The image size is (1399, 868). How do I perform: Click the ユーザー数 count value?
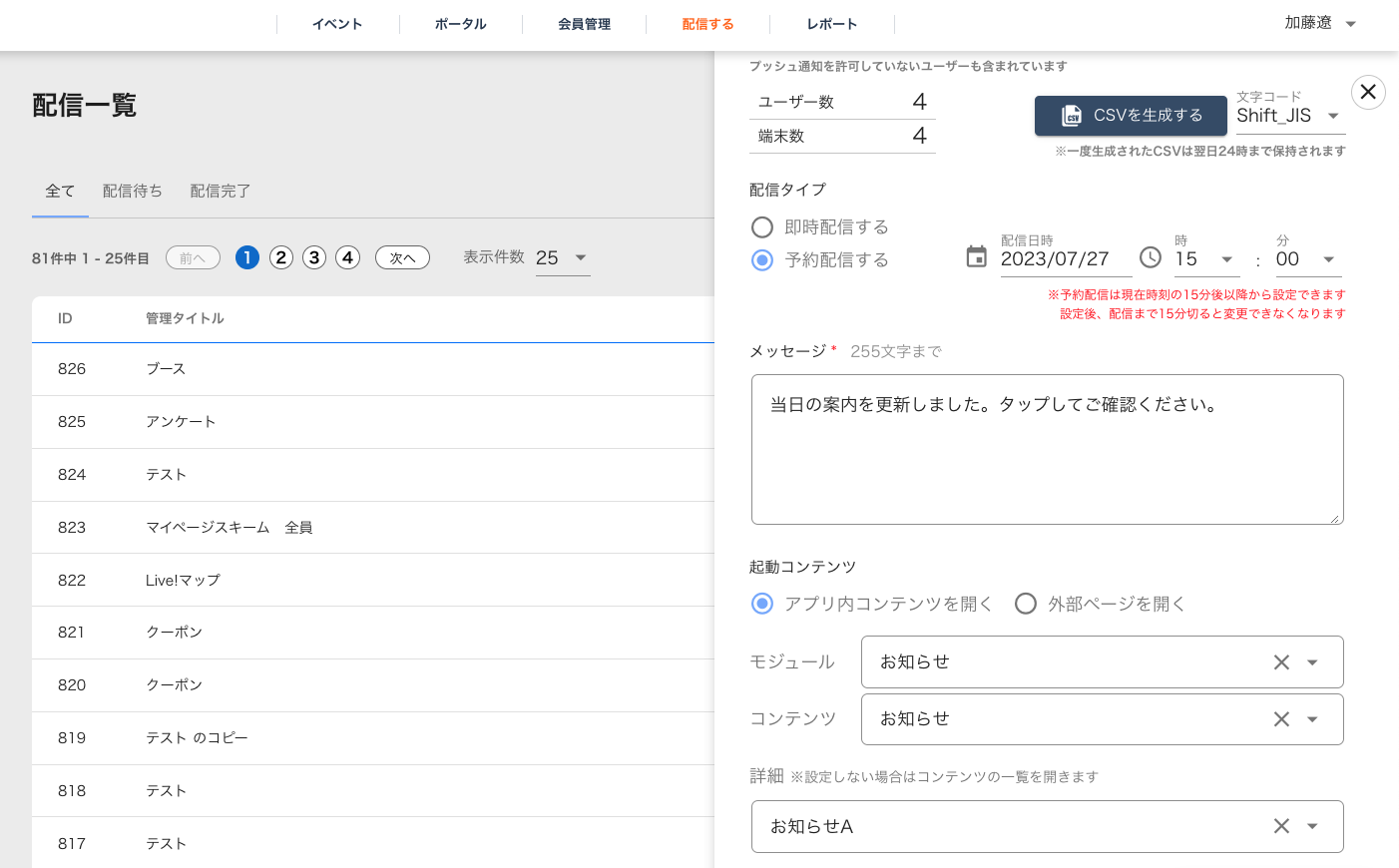click(x=920, y=102)
